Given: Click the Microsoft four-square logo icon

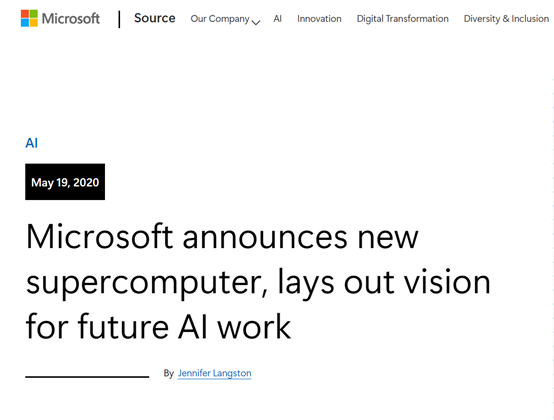Looking at the screenshot, I should (29, 18).
